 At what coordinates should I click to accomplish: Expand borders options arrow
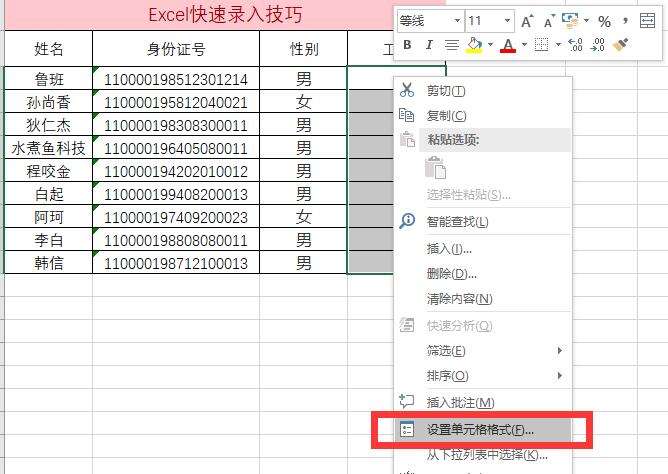coord(558,45)
